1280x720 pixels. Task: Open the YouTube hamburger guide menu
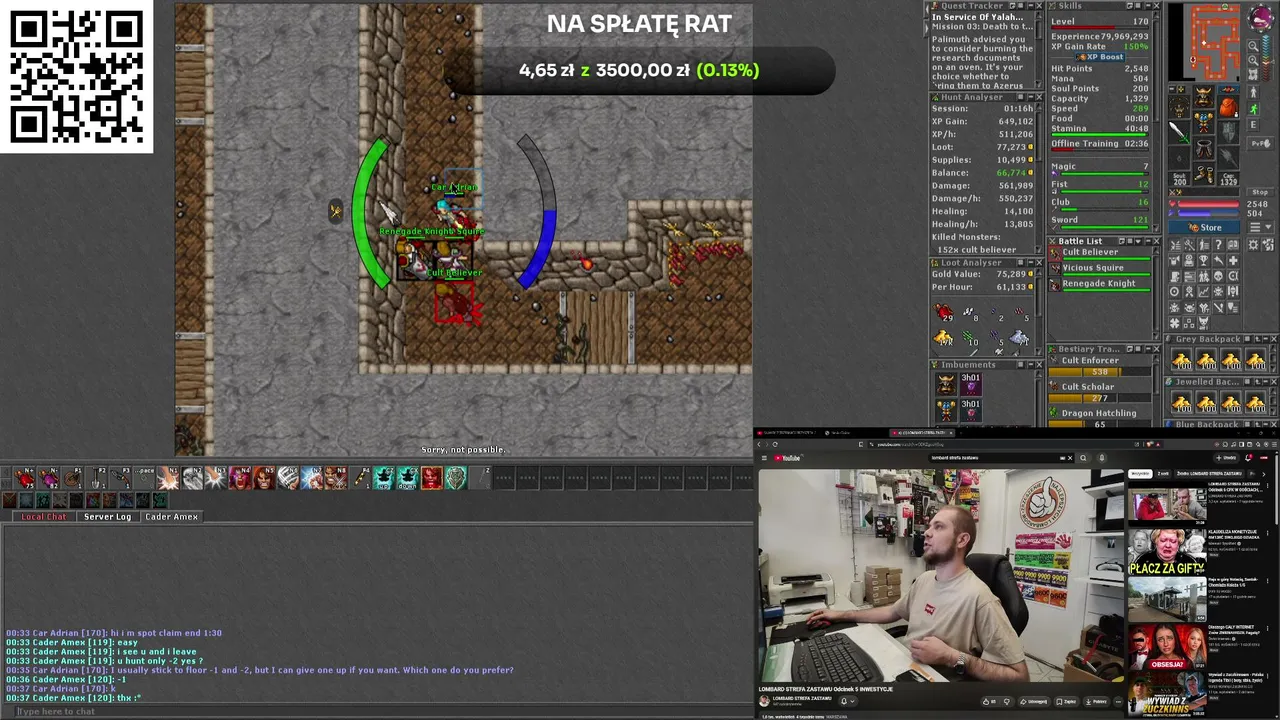coord(765,458)
